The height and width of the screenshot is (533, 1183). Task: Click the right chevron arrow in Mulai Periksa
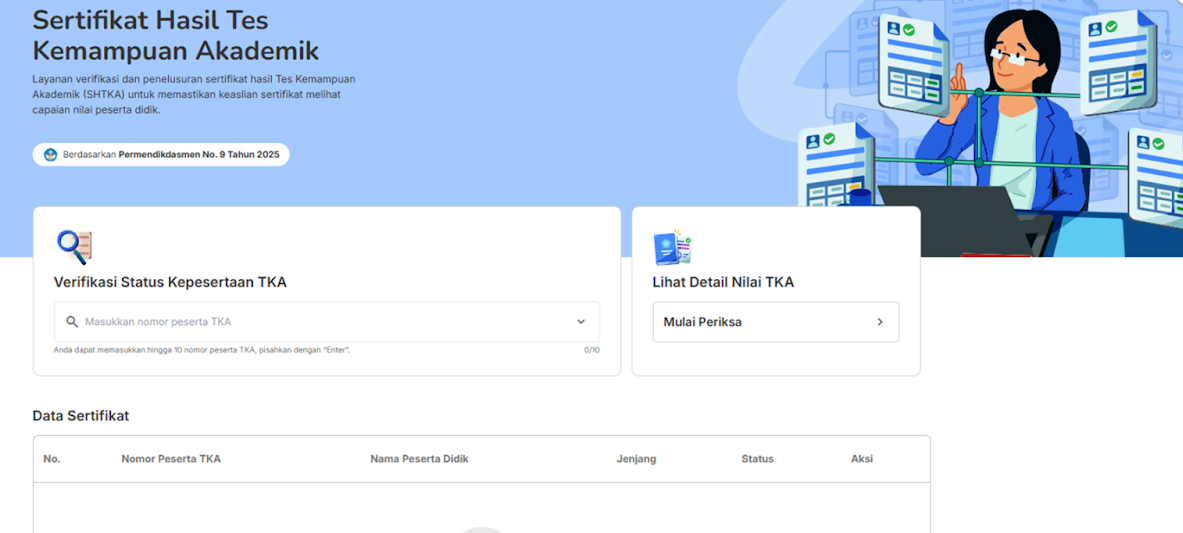pyautogui.click(x=880, y=322)
